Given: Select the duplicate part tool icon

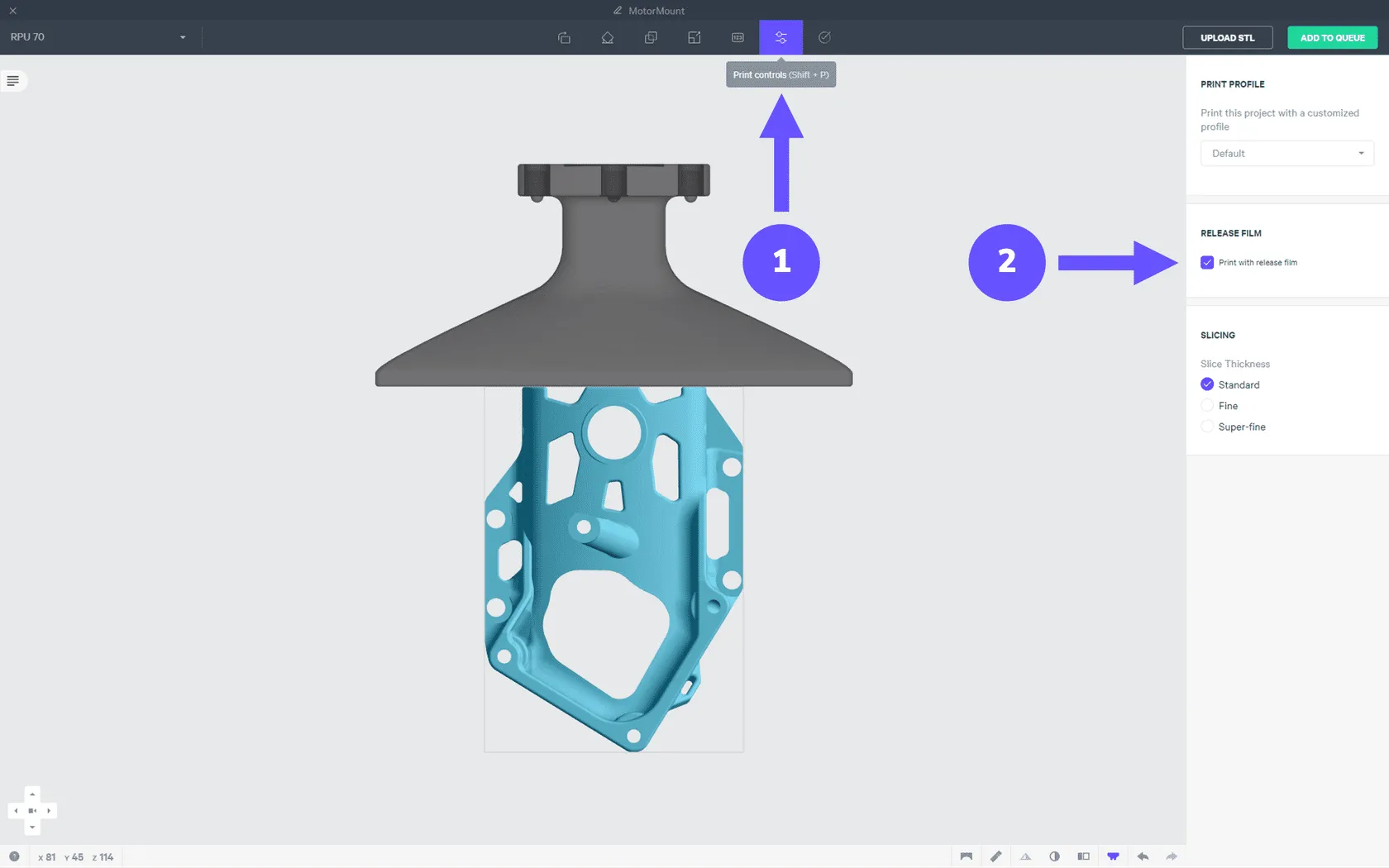Looking at the screenshot, I should [651, 37].
